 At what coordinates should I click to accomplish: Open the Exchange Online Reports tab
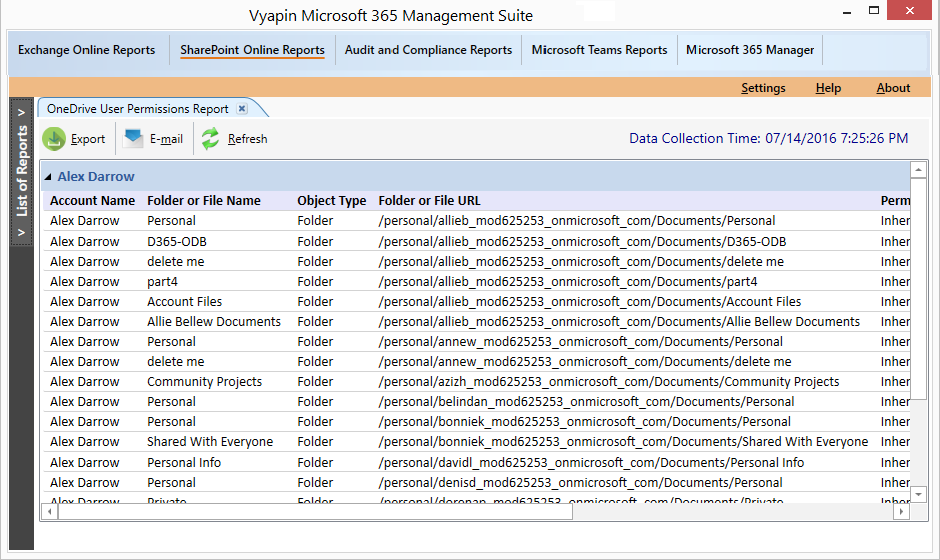pyautogui.click(x=86, y=50)
